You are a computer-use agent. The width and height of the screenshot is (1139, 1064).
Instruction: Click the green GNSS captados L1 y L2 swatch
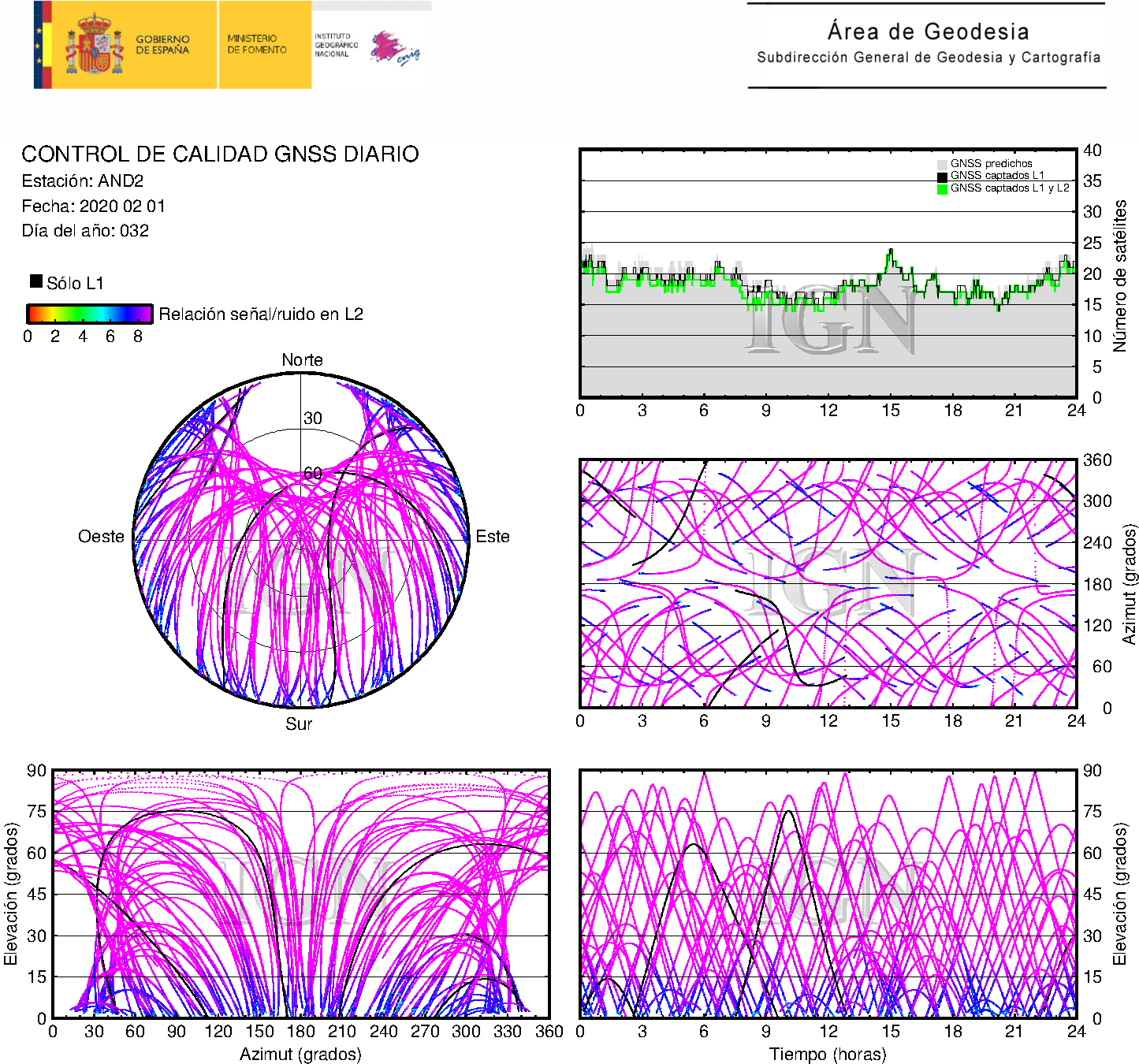(942, 189)
